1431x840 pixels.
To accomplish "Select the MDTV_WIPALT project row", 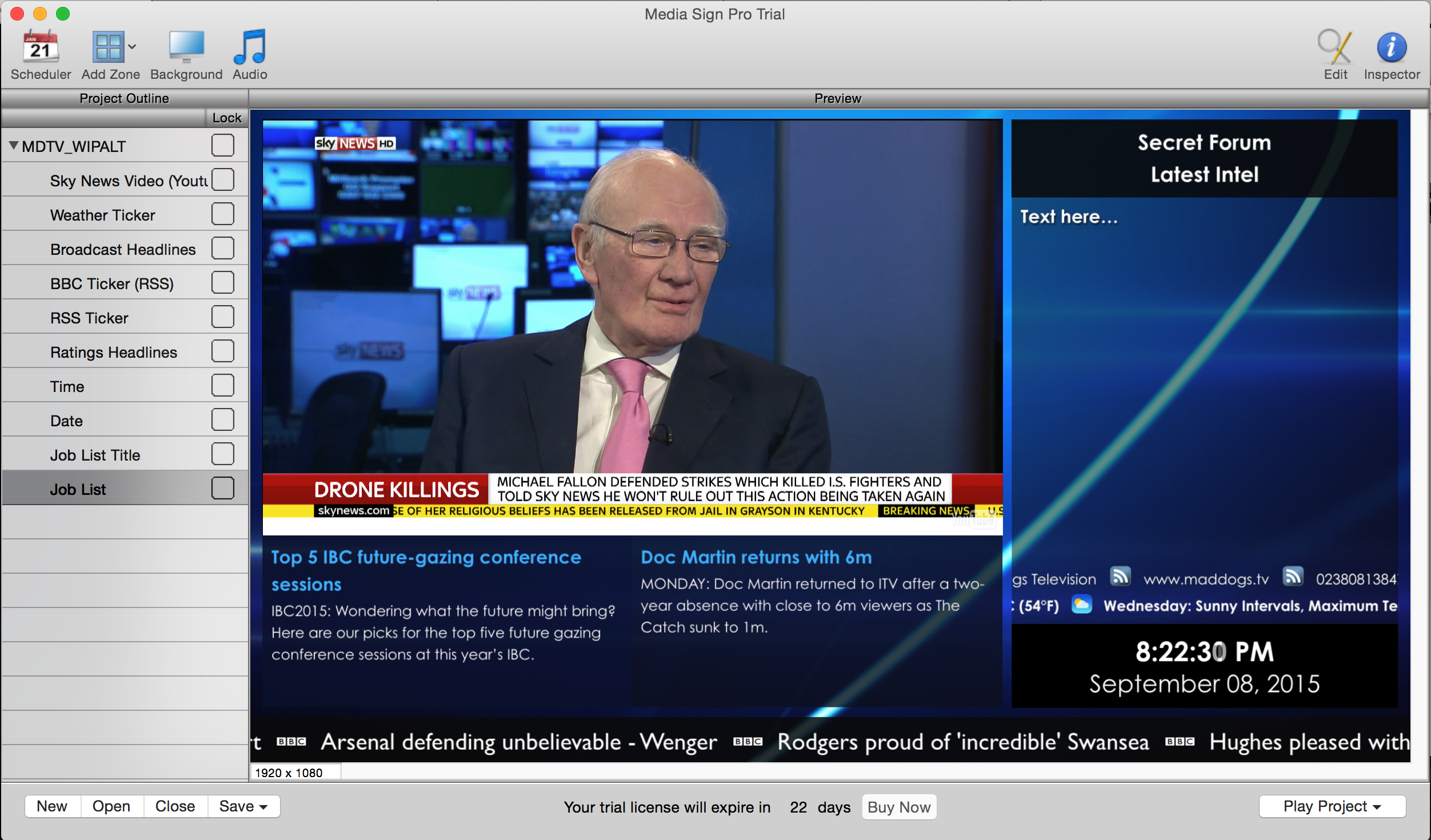I will [125, 145].
